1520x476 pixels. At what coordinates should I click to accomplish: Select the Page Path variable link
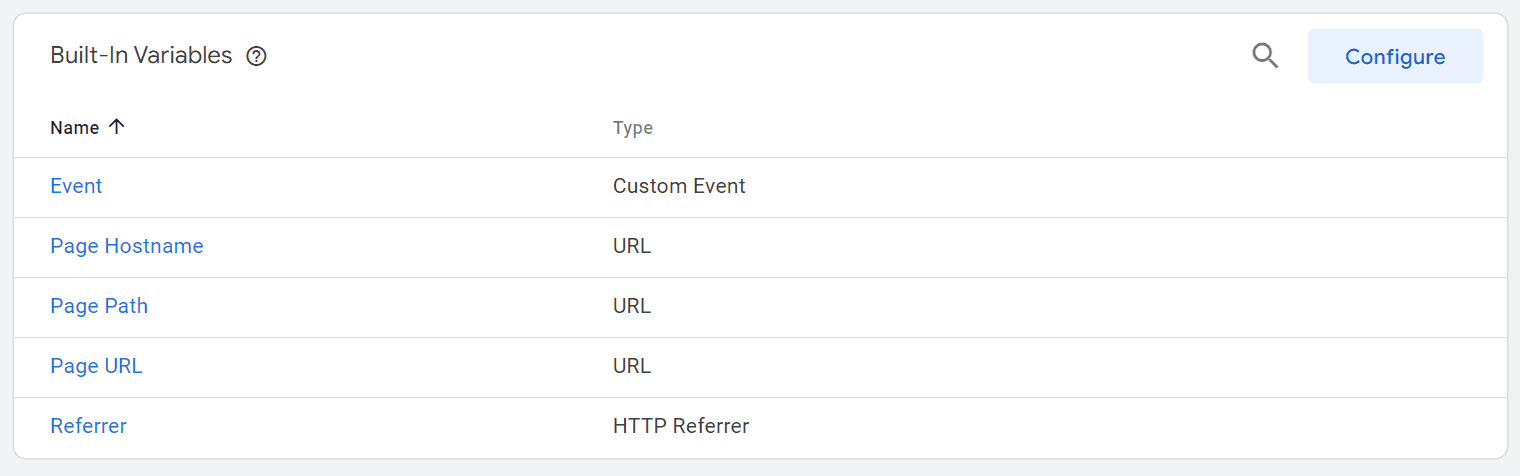click(99, 306)
